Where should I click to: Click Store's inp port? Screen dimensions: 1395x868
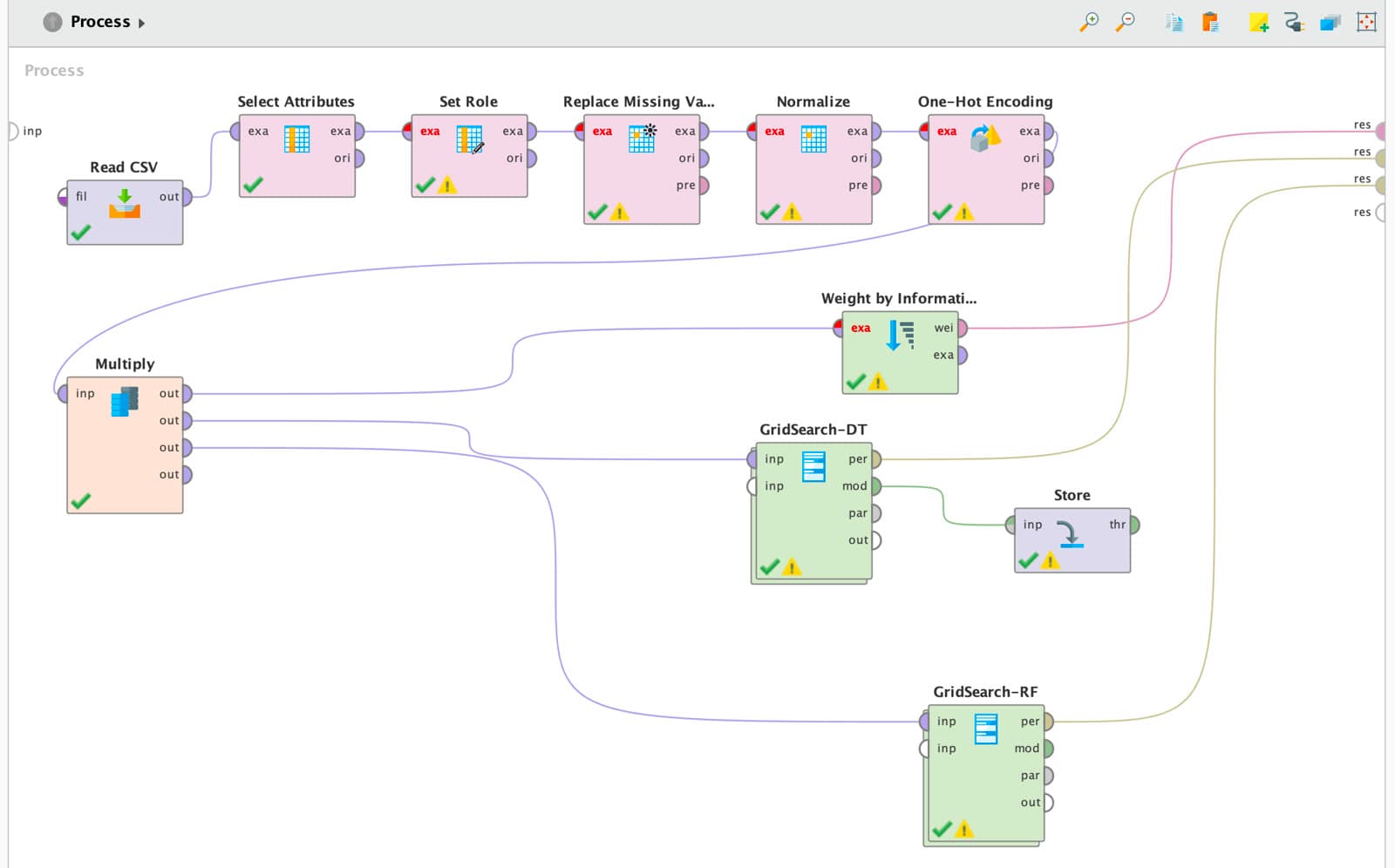pyautogui.click(x=1011, y=525)
